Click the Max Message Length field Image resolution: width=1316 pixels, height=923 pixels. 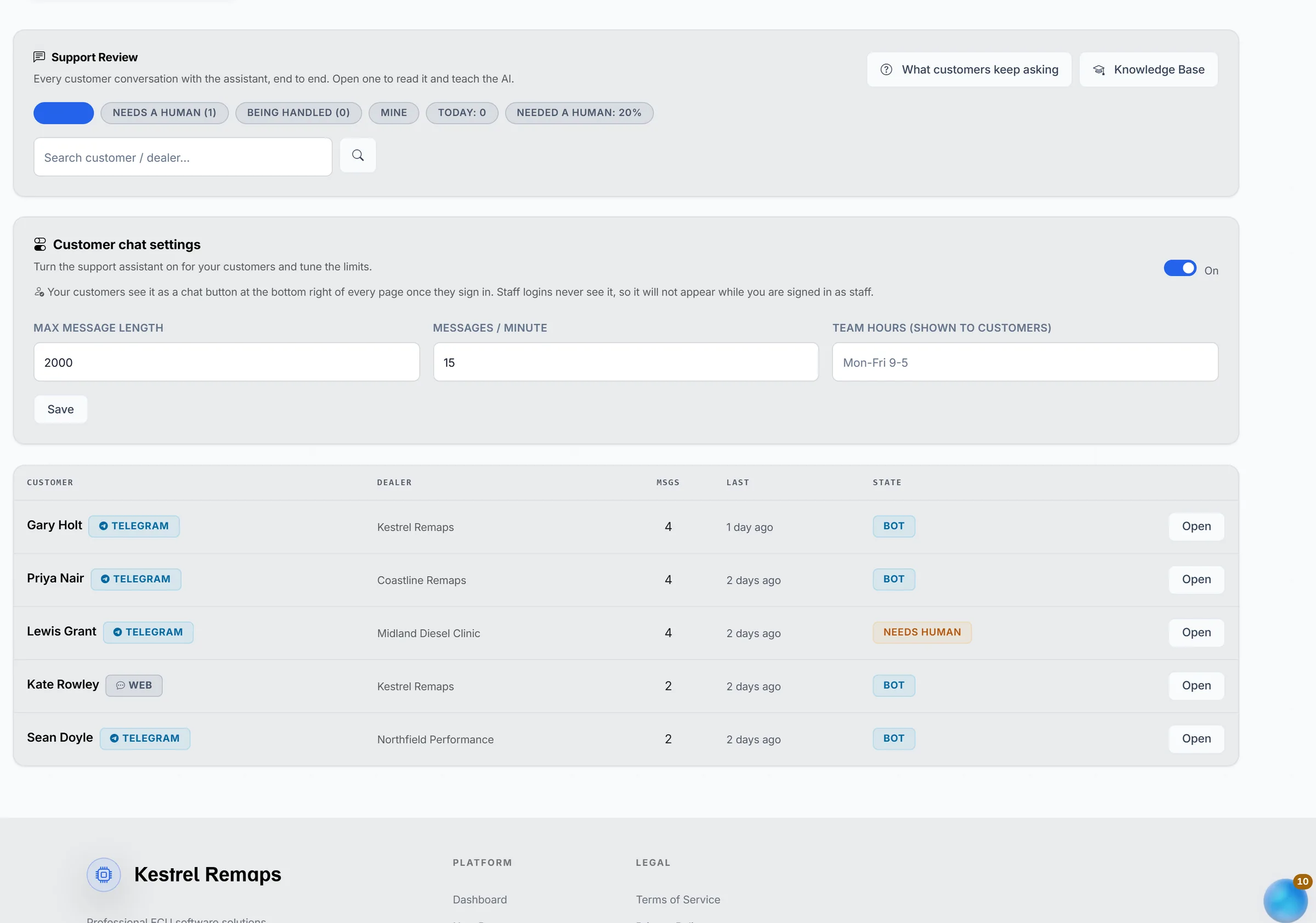pos(226,362)
